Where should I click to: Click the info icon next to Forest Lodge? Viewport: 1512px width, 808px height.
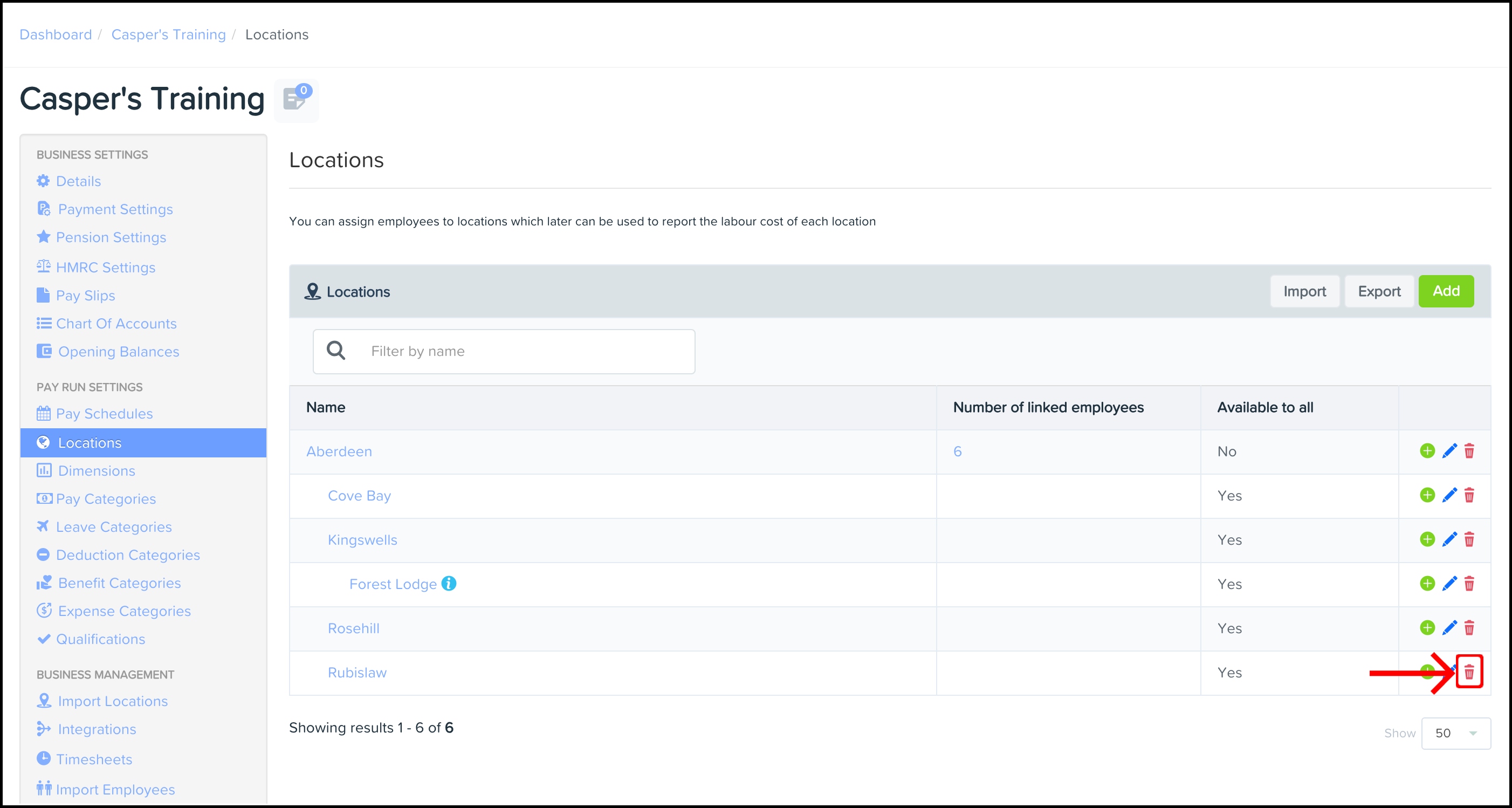(x=449, y=583)
